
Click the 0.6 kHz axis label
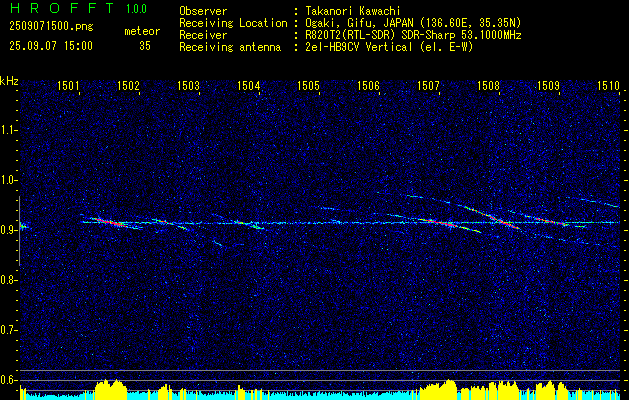(x=8, y=380)
